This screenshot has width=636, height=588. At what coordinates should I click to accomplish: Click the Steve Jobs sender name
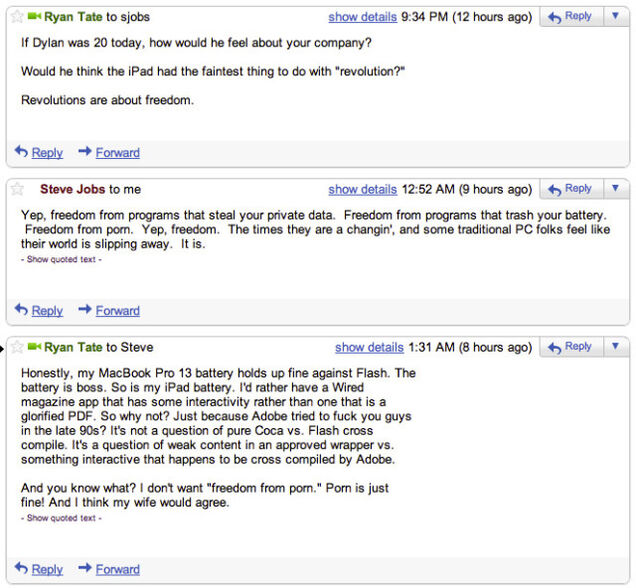(72, 189)
